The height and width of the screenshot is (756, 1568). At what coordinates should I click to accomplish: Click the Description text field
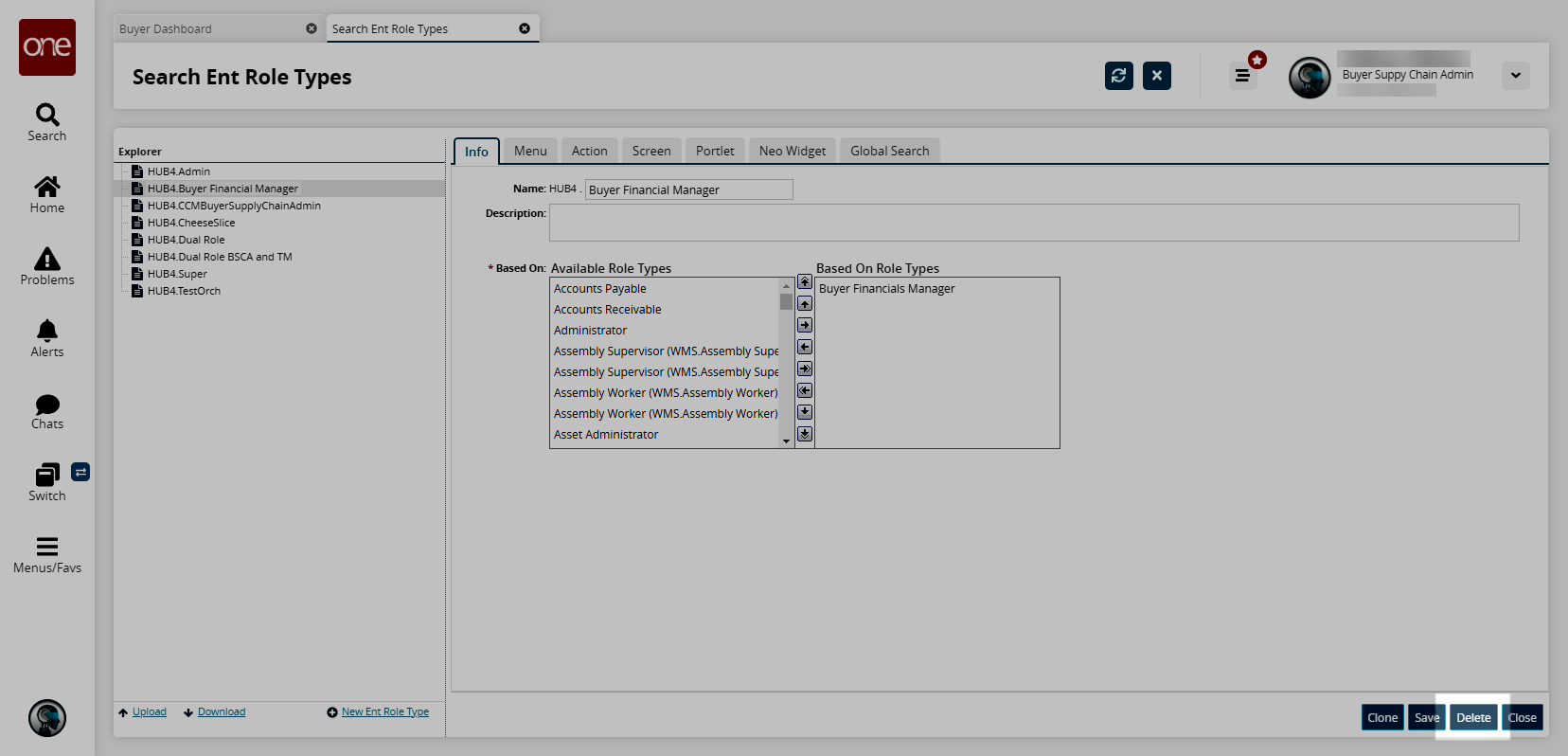pyautogui.click(x=1033, y=223)
